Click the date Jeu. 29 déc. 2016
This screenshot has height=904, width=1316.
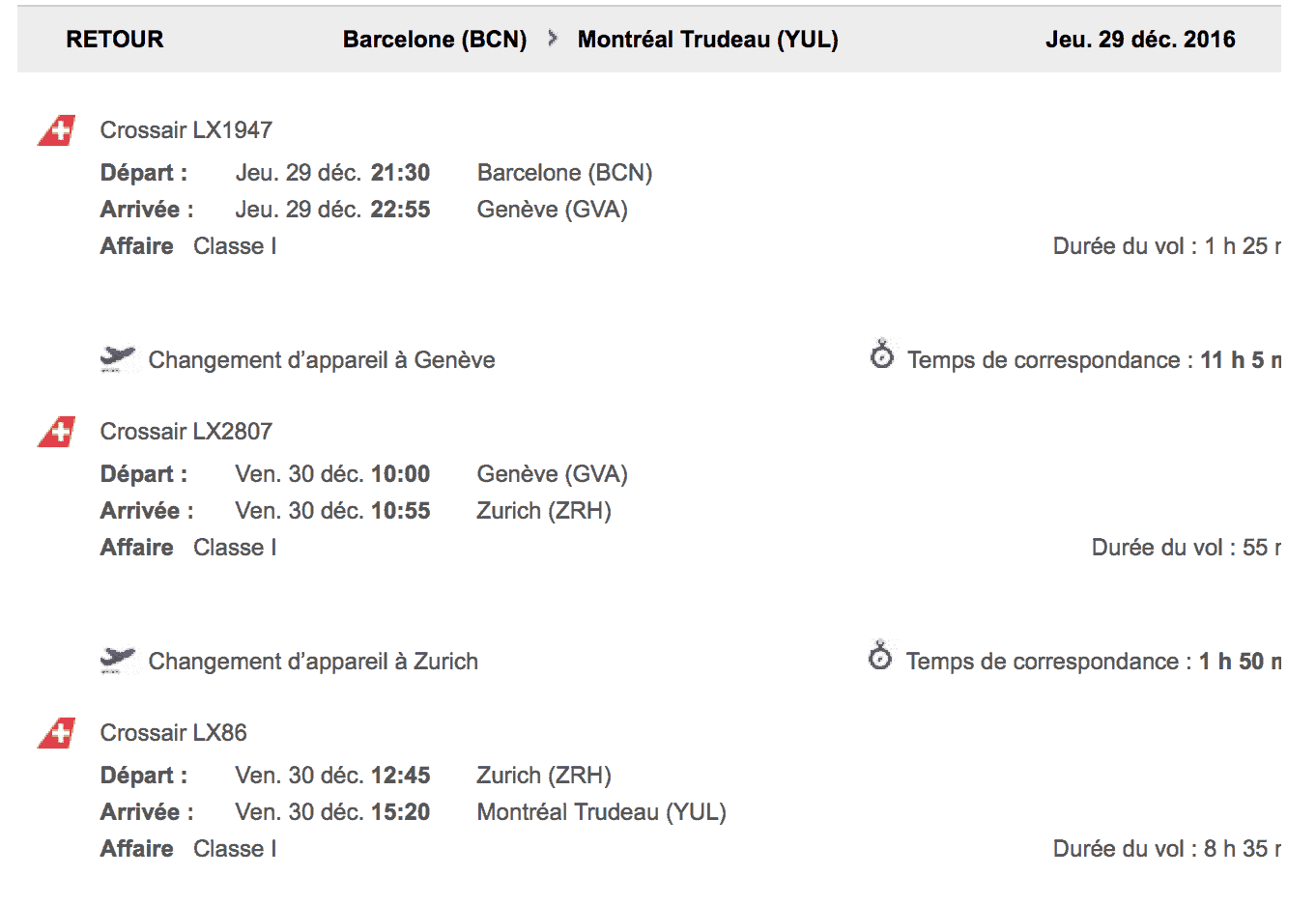pos(1140,40)
